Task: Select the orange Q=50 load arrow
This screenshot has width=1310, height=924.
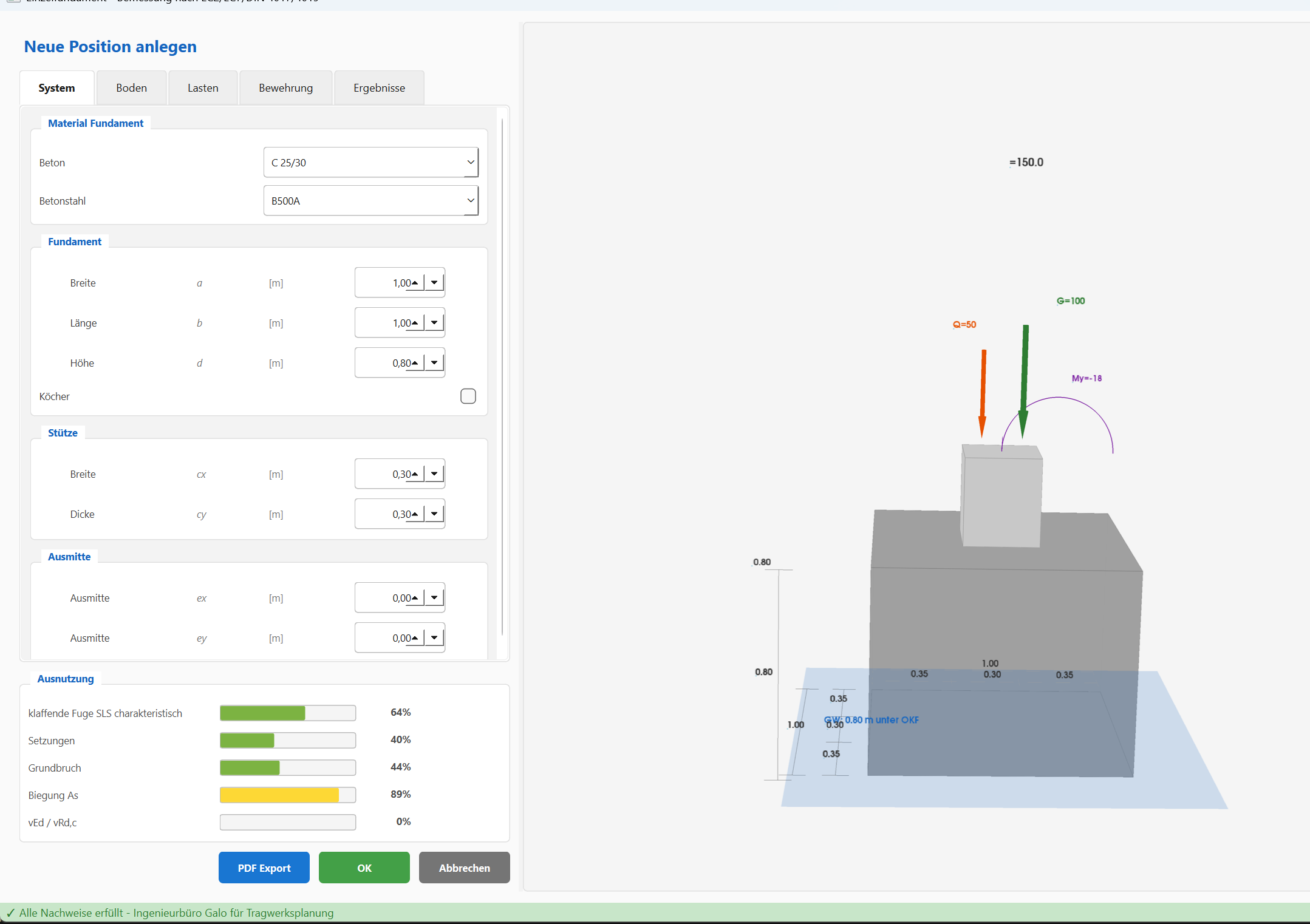Action: tap(983, 393)
